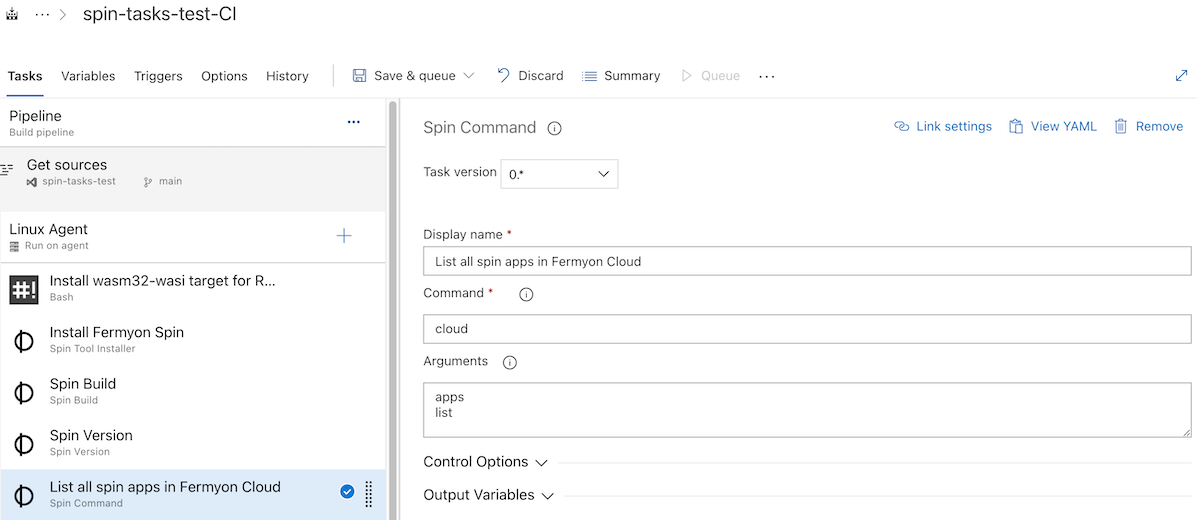The width and height of the screenshot is (1200, 520).
Task: Add a task to Linux Agent
Action: pos(344,236)
